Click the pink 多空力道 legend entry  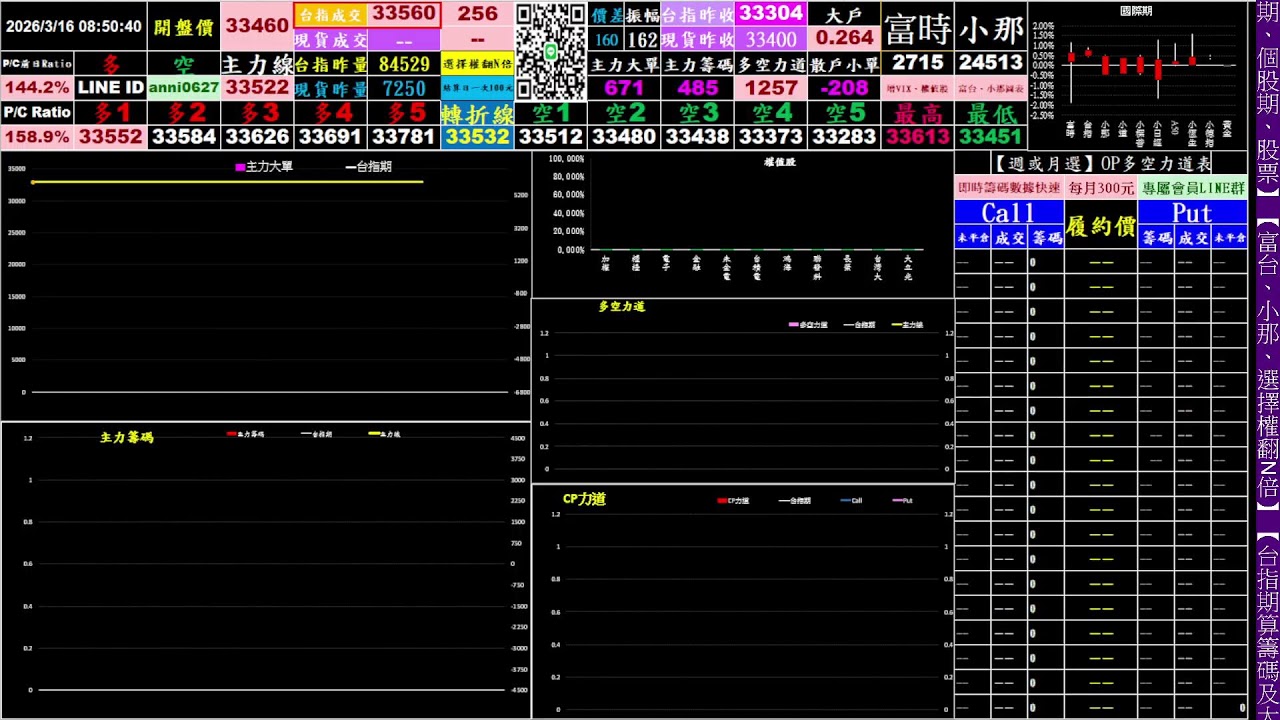tap(808, 325)
